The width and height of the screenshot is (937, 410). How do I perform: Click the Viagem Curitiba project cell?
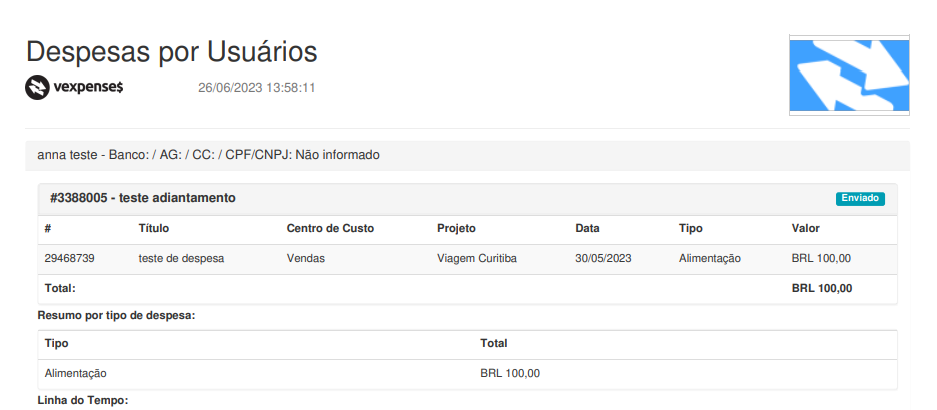click(477, 259)
